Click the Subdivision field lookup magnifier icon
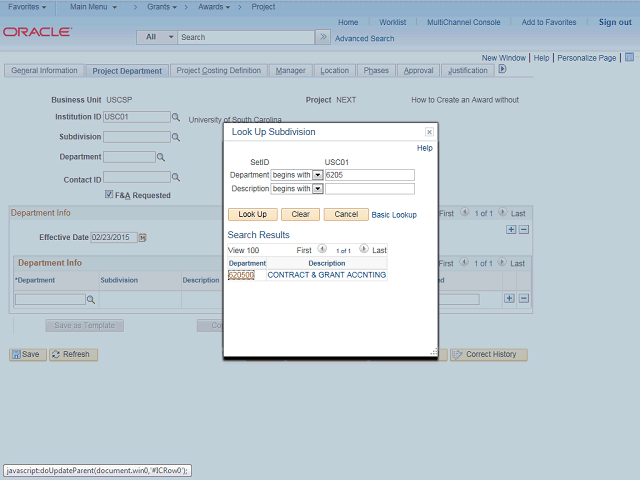This screenshot has width=640, height=480. 176,137
